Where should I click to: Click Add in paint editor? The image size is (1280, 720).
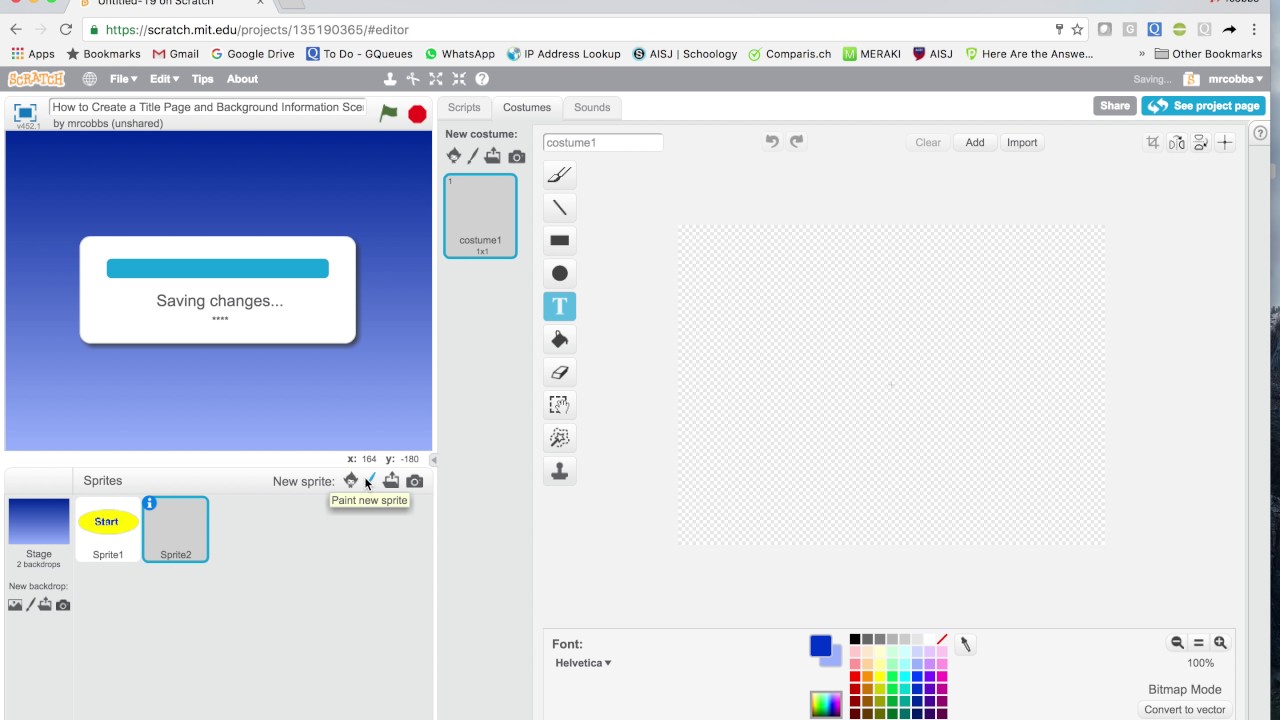click(x=975, y=142)
